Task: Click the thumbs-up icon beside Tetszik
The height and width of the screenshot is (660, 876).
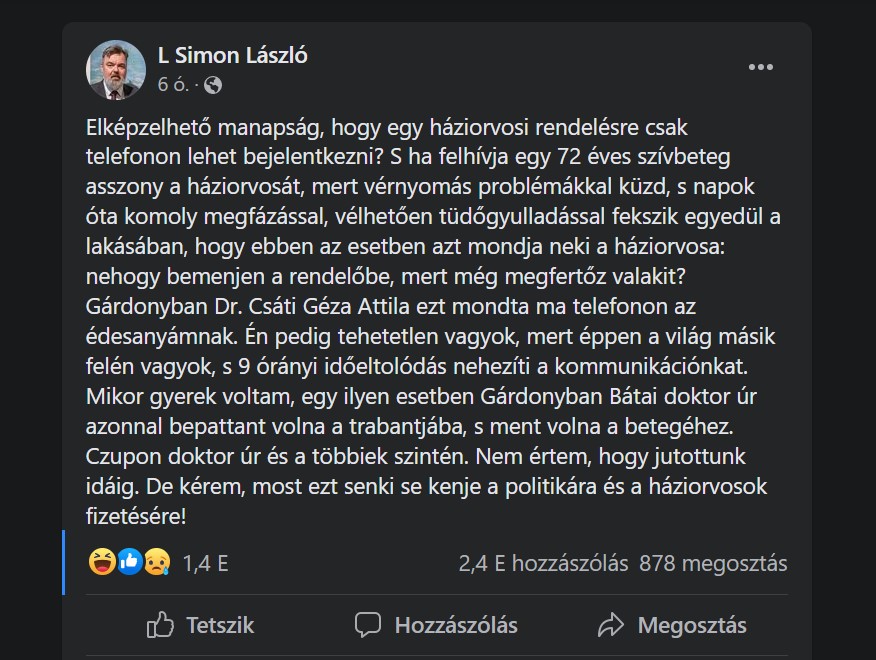Action: pos(160,626)
